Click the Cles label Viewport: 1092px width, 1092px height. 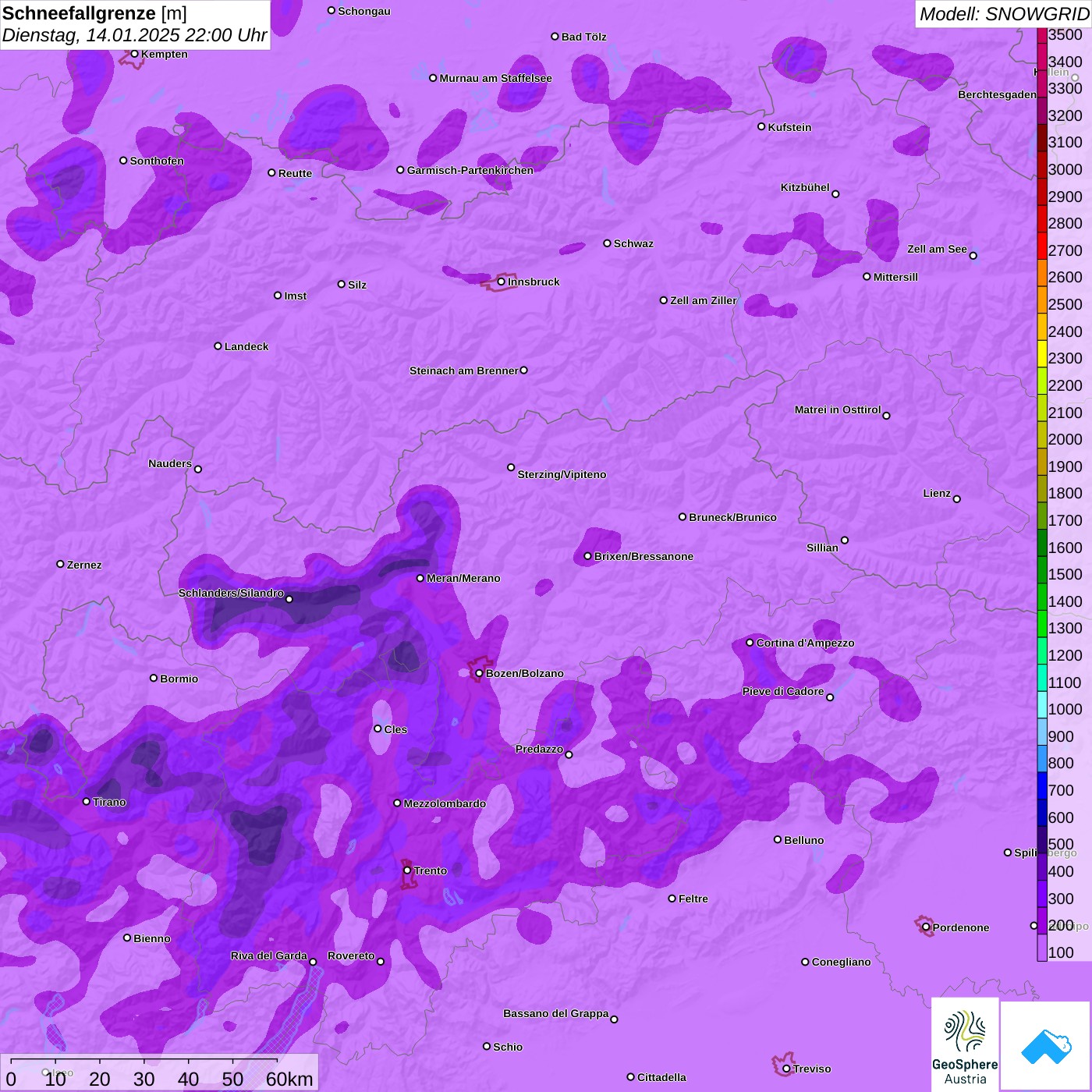[x=395, y=729]
